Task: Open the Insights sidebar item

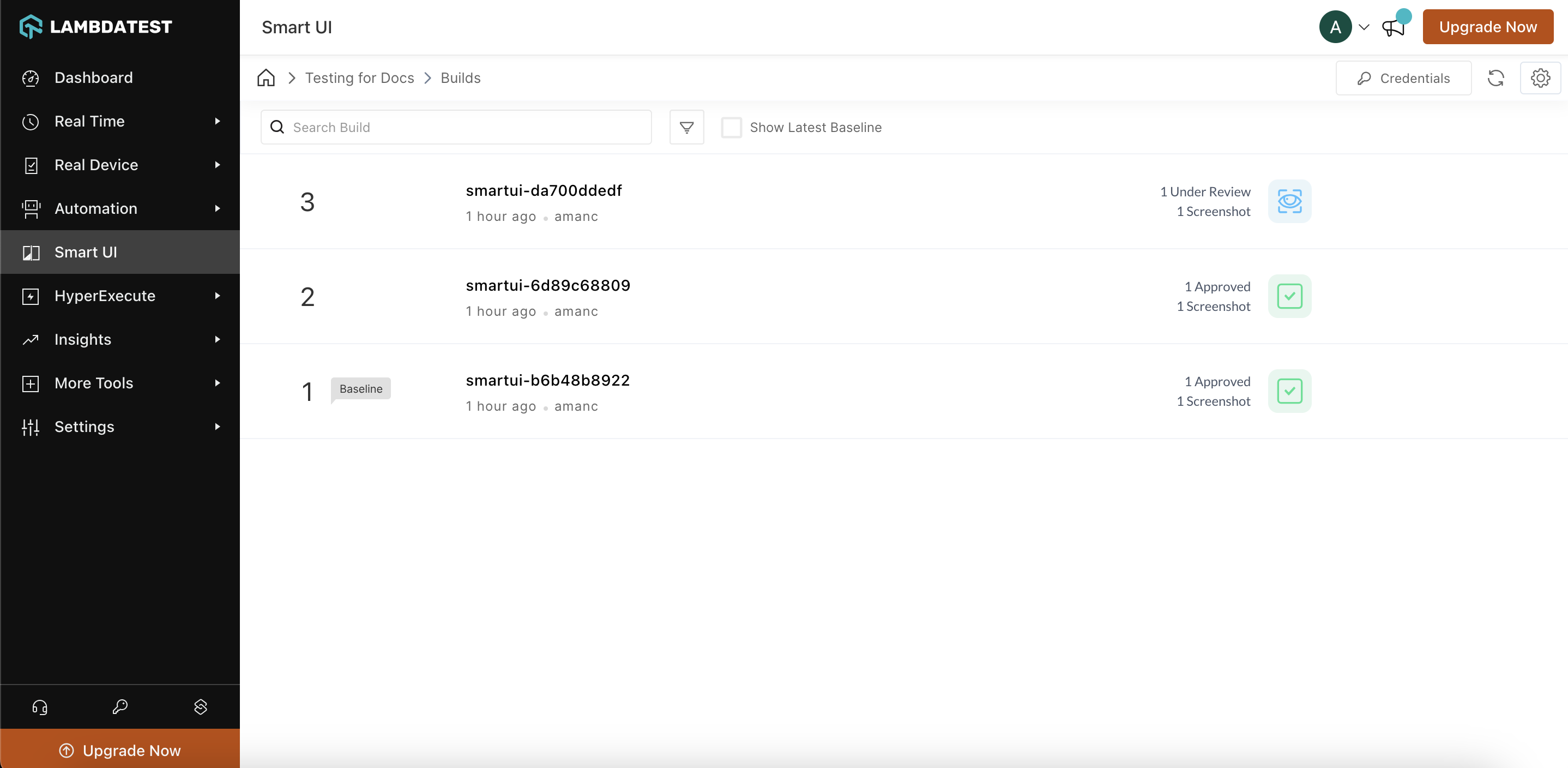Action: pos(83,340)
